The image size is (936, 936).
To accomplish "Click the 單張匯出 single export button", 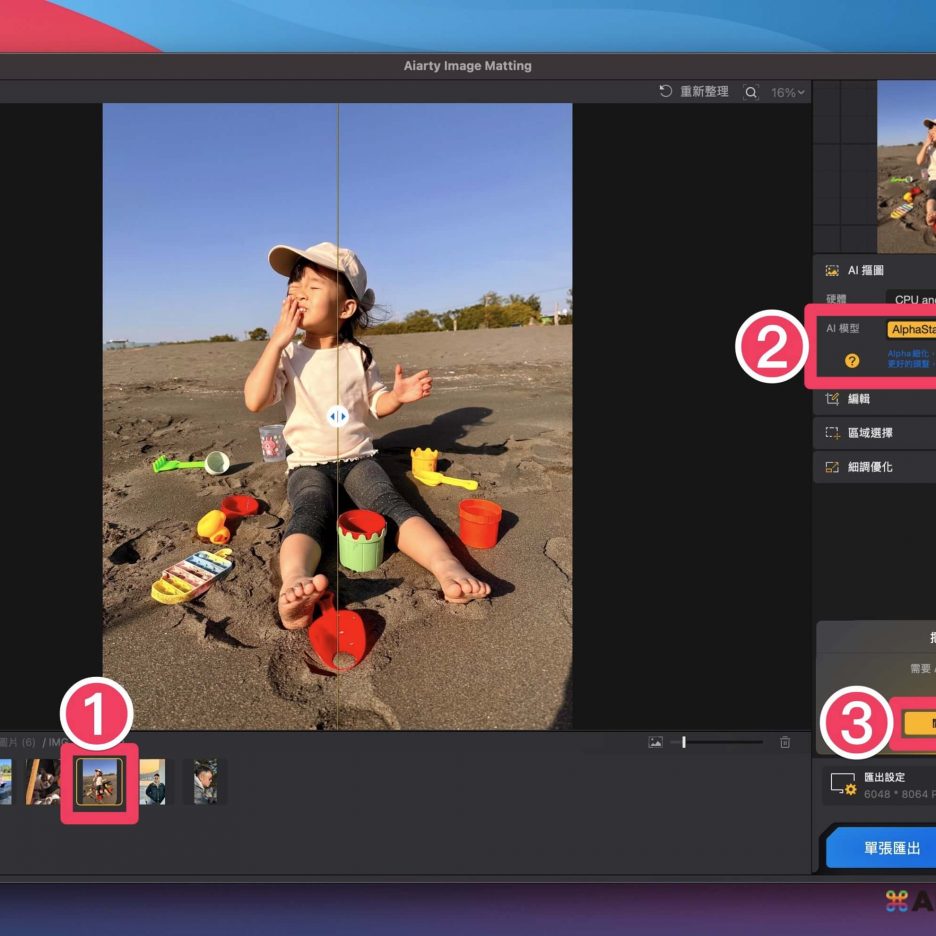I will (891, 847).
